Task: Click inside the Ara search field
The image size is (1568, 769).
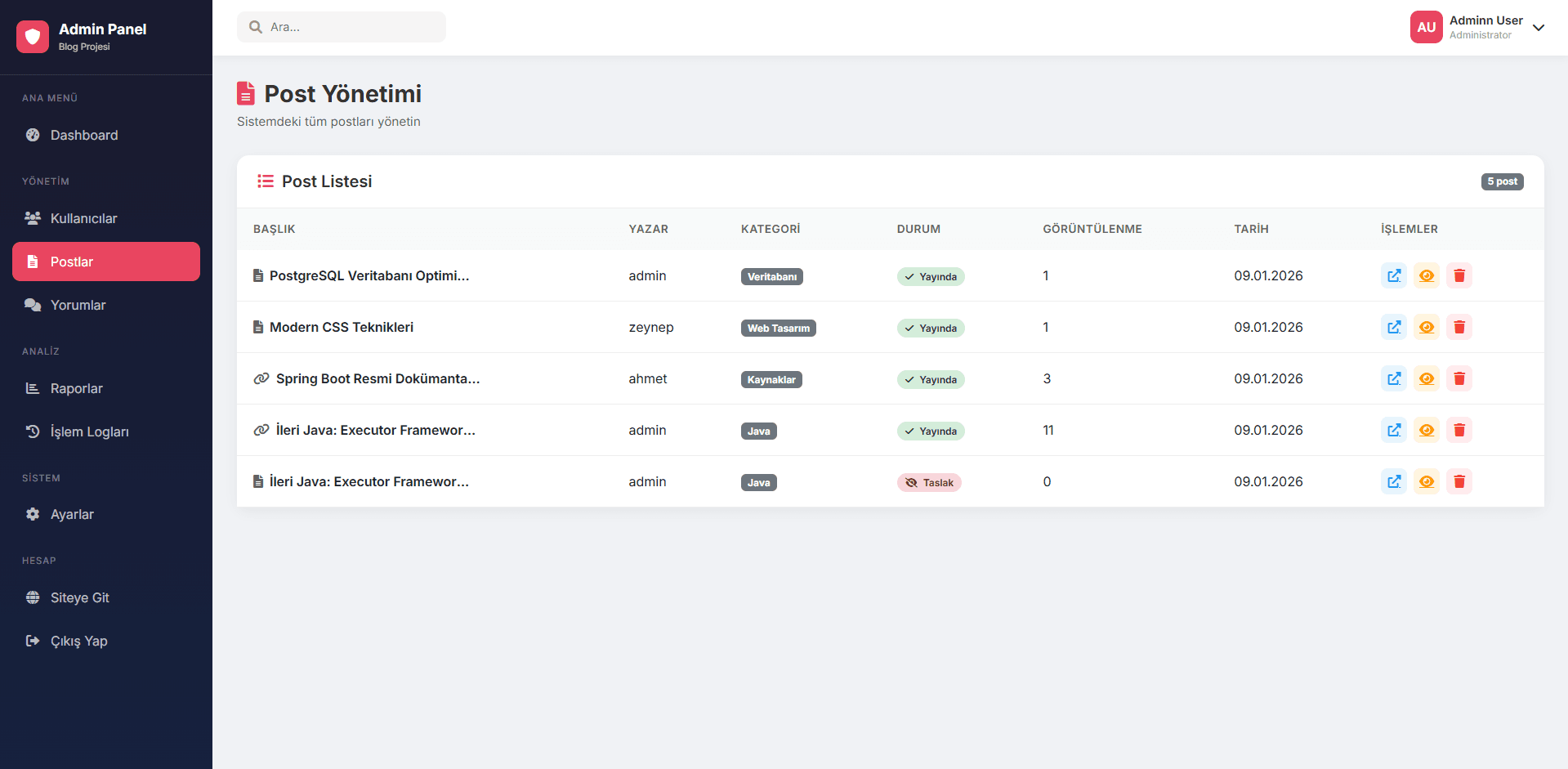Action: coord(341,26)
